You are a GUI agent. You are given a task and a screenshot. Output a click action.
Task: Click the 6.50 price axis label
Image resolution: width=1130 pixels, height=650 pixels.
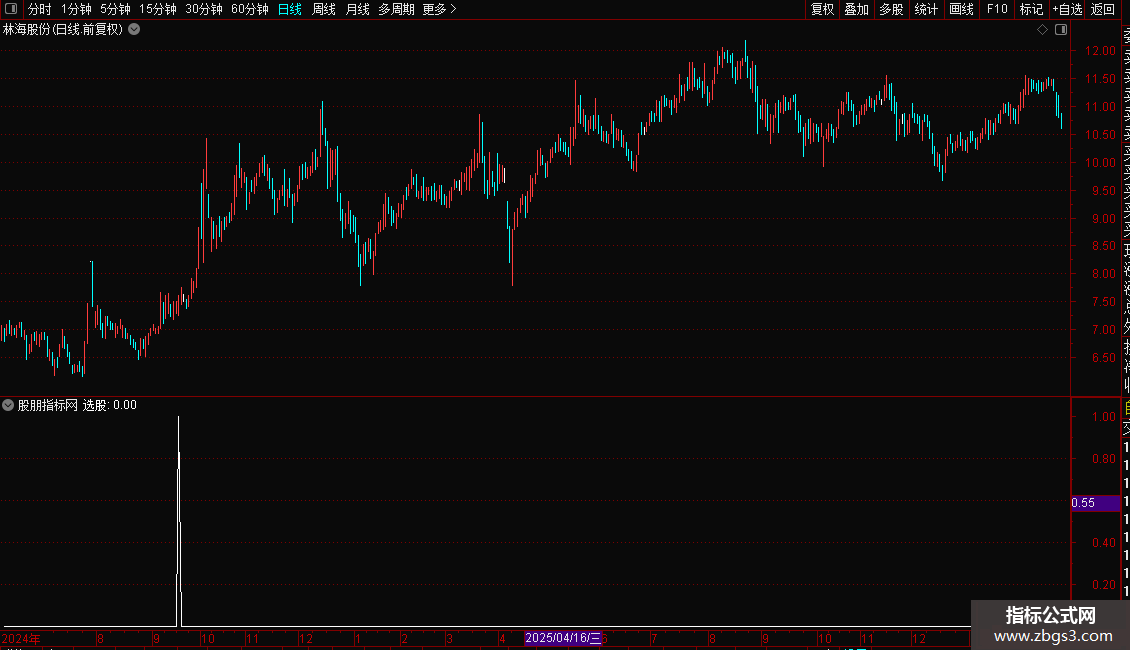pyautogui.click(x=1103, y=357)
